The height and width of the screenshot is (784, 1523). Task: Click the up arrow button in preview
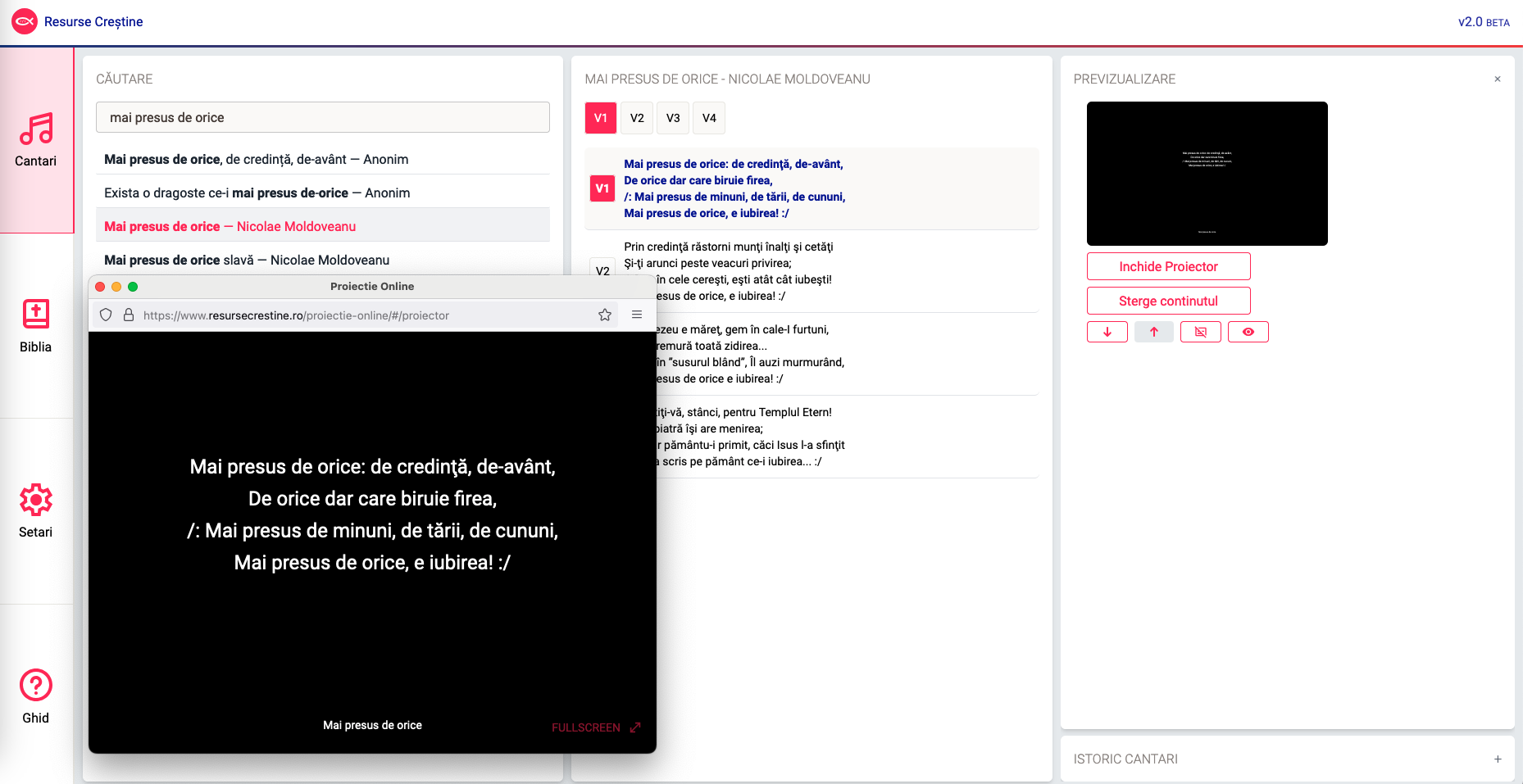(1154, 332)
